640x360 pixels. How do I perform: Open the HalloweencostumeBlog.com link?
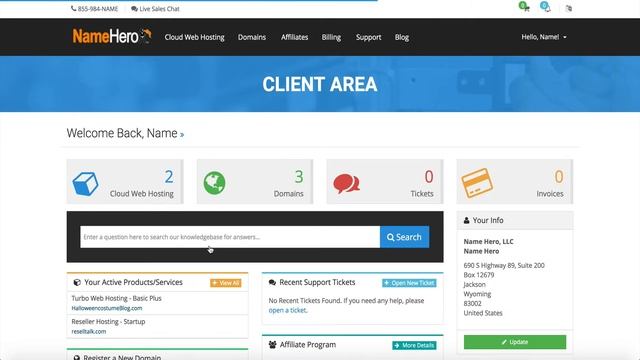pos(107,308)
